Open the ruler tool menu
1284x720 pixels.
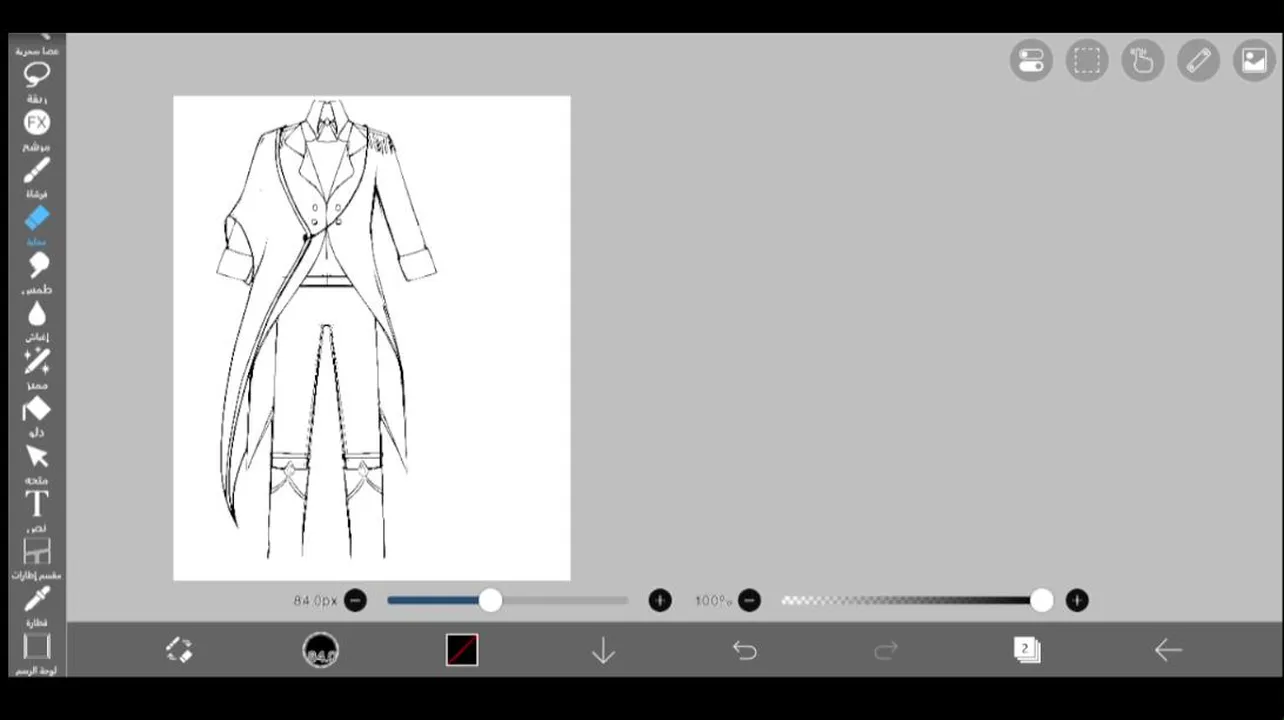[1199, 61]
